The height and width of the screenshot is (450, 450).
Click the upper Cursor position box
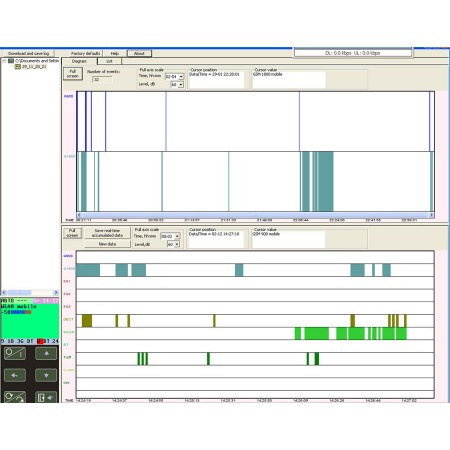pyautogui.click(x=216, y=79)
